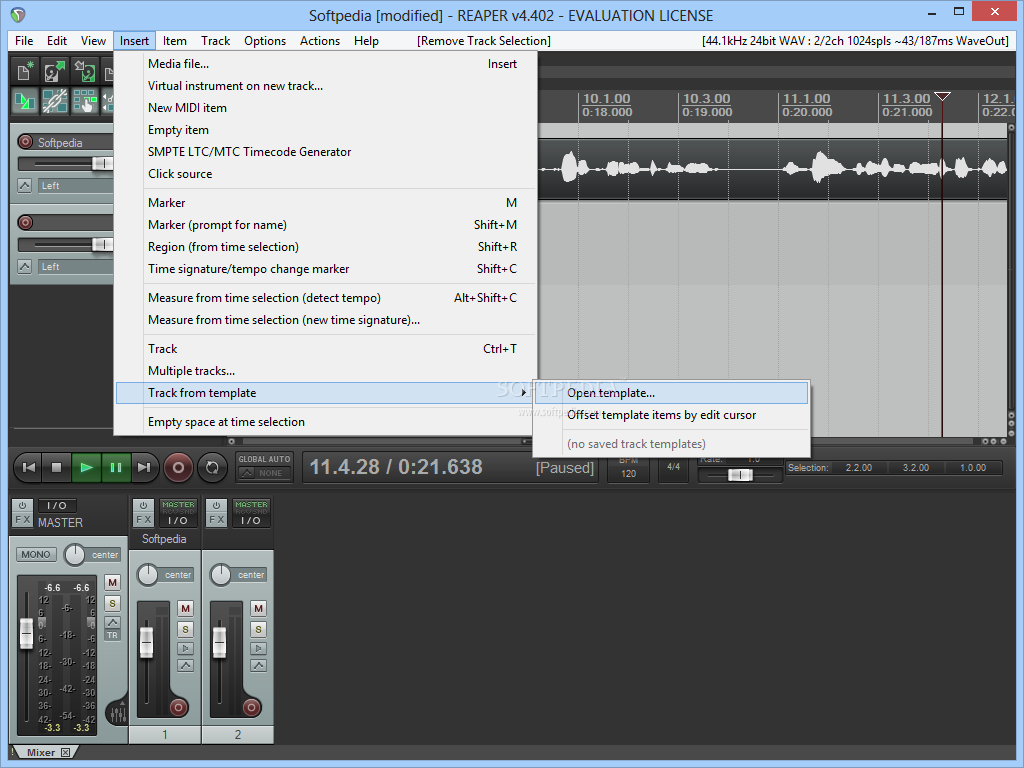1024x768 pixels.
Task: Click the transport Record button
Action: click(178, 467)
